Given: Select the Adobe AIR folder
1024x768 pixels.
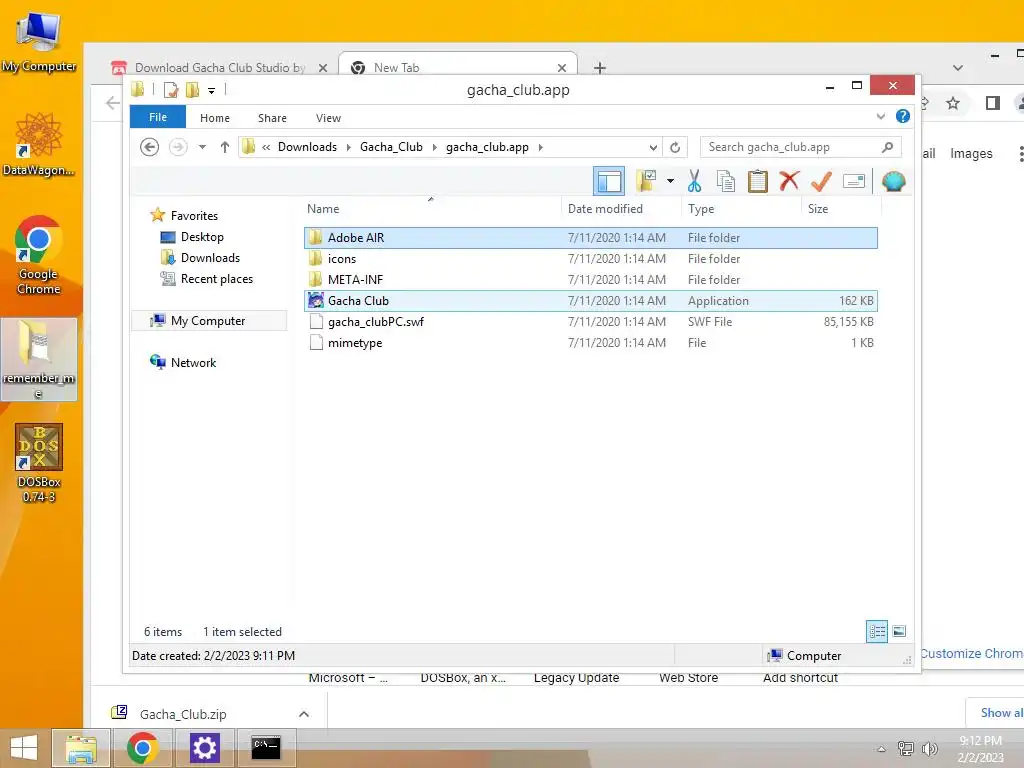Looking at the screenshot, I should click(x=590, y=238).
